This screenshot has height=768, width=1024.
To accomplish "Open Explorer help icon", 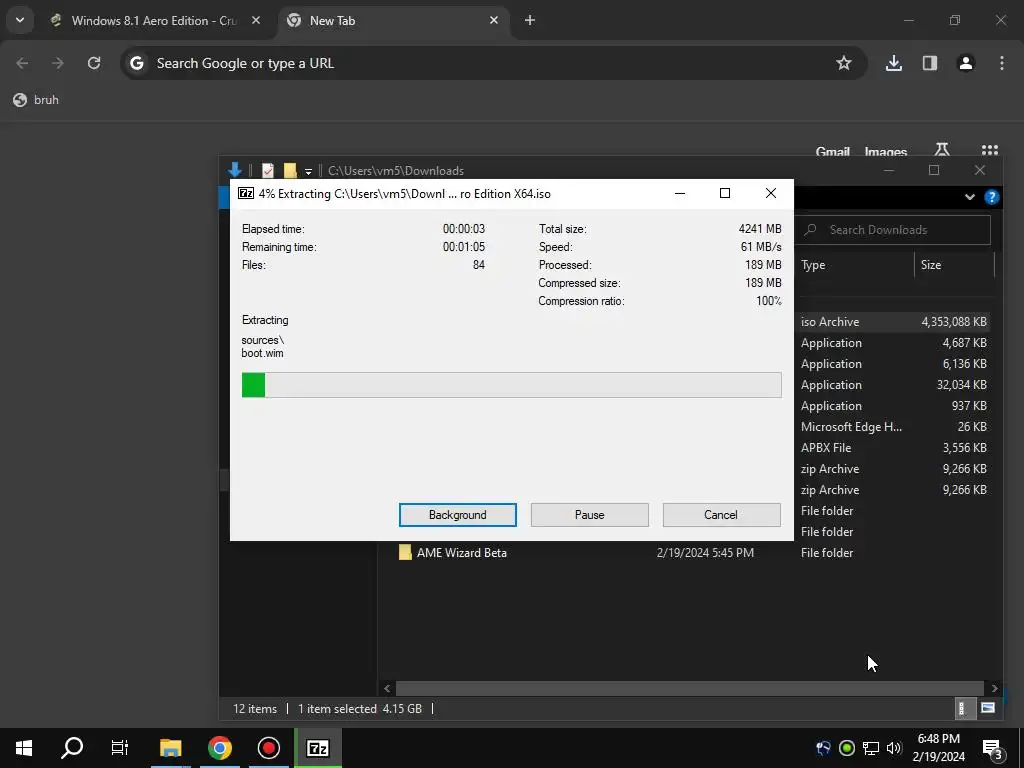I will [x=991, y=197].
